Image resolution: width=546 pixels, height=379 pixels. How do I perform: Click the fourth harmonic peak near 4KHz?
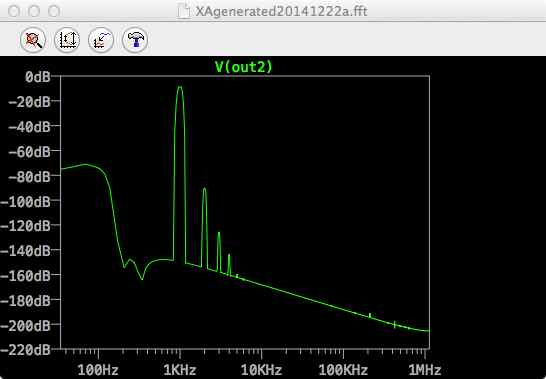tap(229, 256)
